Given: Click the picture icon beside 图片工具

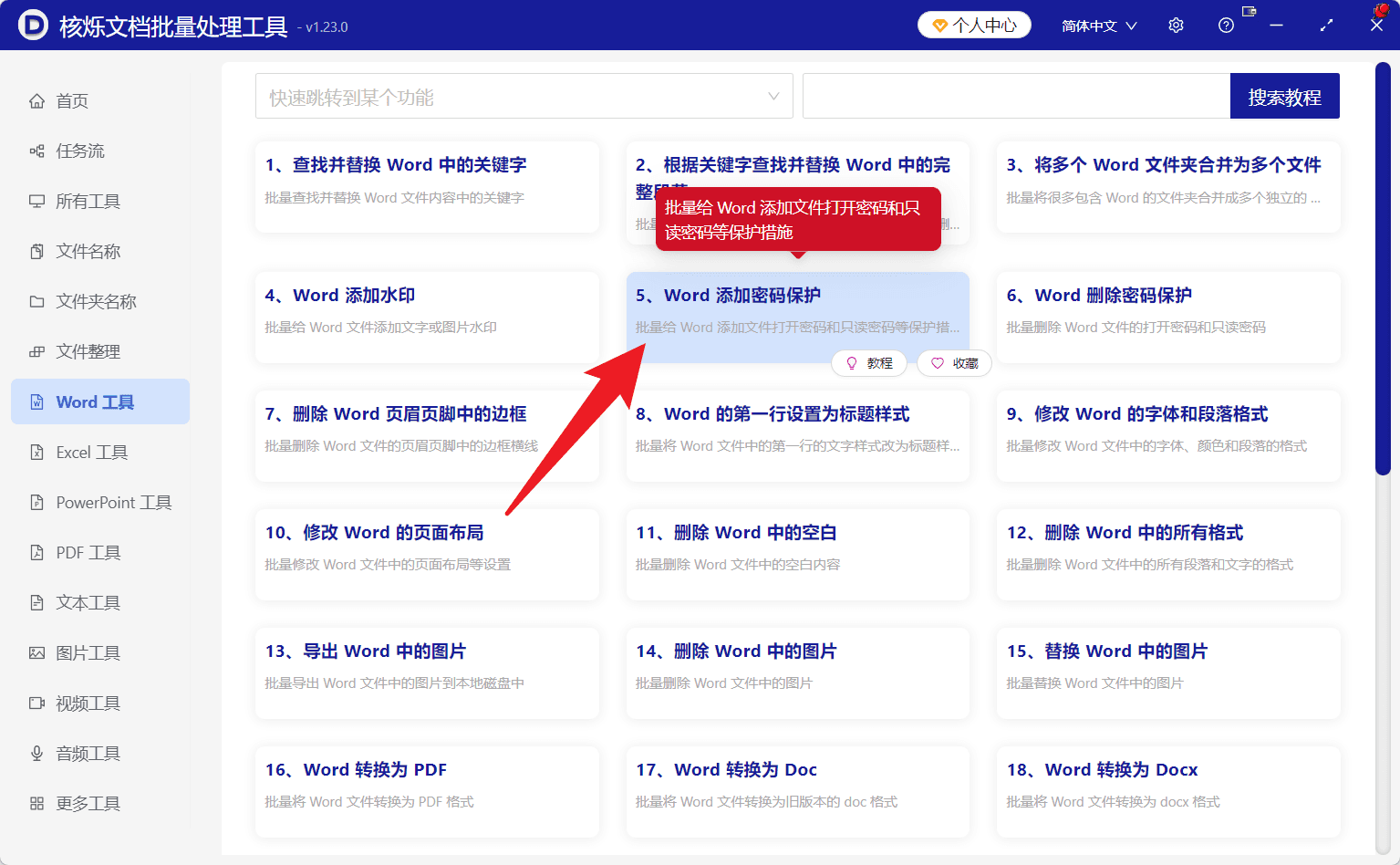Looking at the screenshot, I should coord(36,653).
